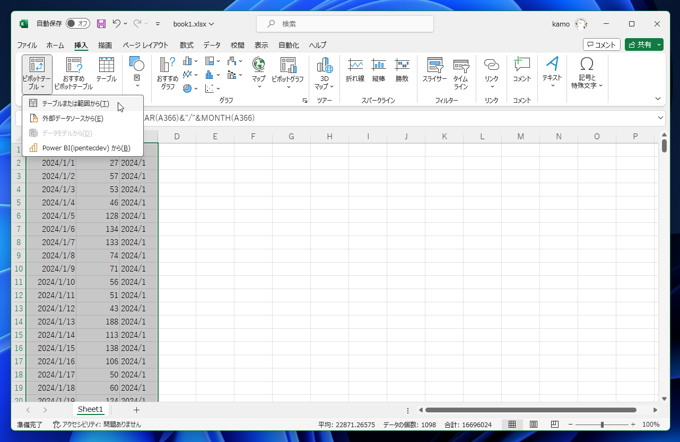Insert a win/loss sparkline (勝敗)
Viewport: 680px width, 442px height.
(402, 70)
